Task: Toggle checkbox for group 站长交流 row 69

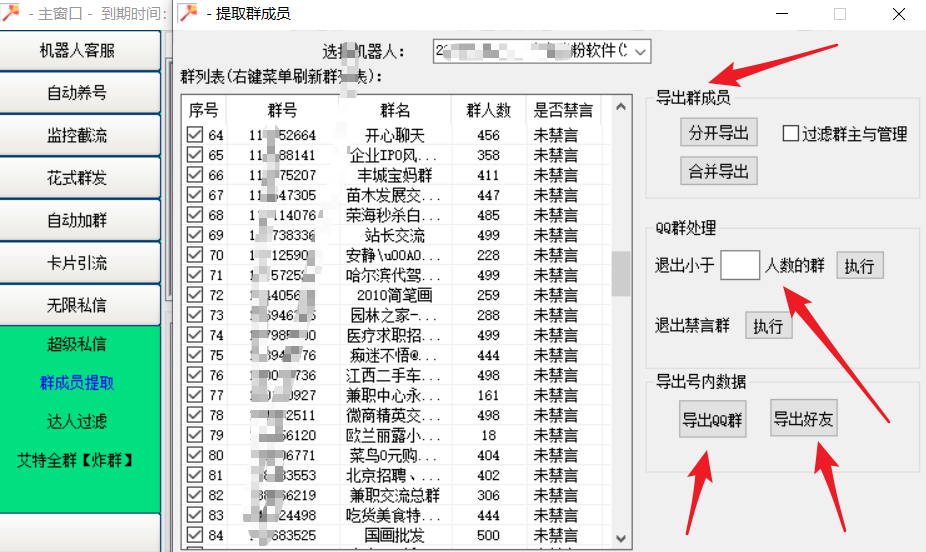Action: [194, 235]
